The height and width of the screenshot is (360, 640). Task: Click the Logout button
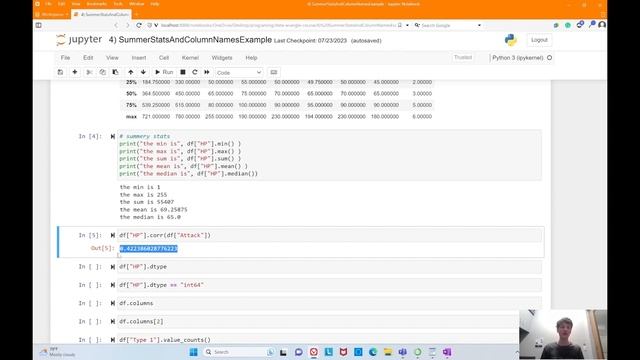tap(539, 40)
